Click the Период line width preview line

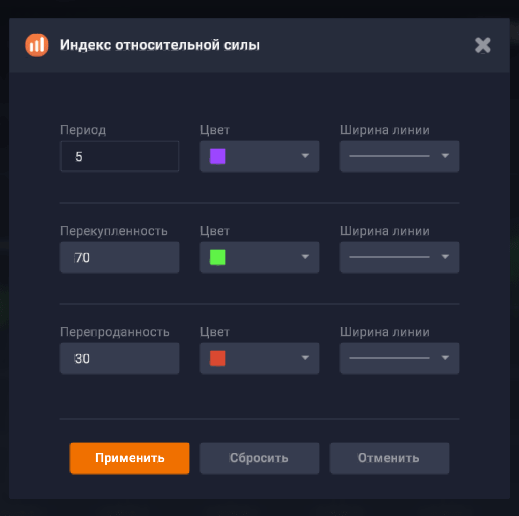pos(389,156)
